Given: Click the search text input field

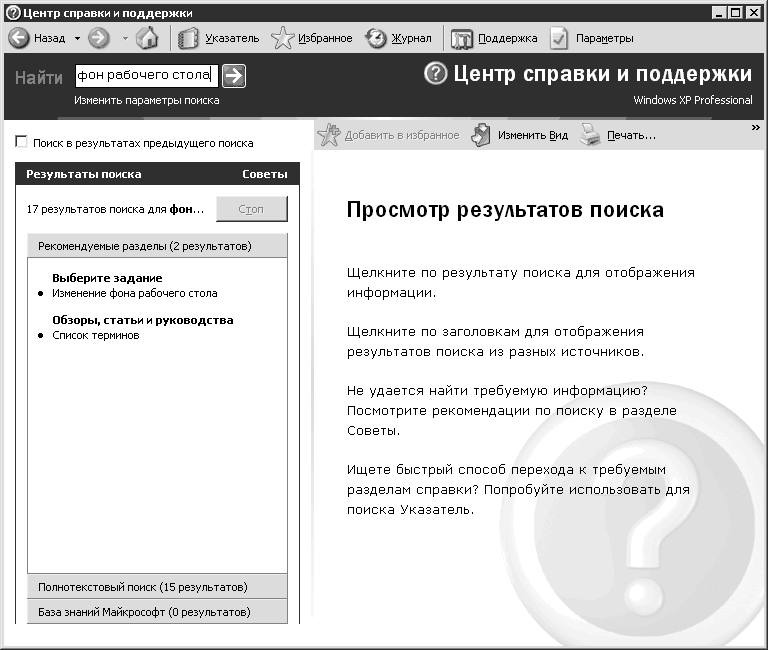Looking at the screenshot, I should click(x=145, y=76).
